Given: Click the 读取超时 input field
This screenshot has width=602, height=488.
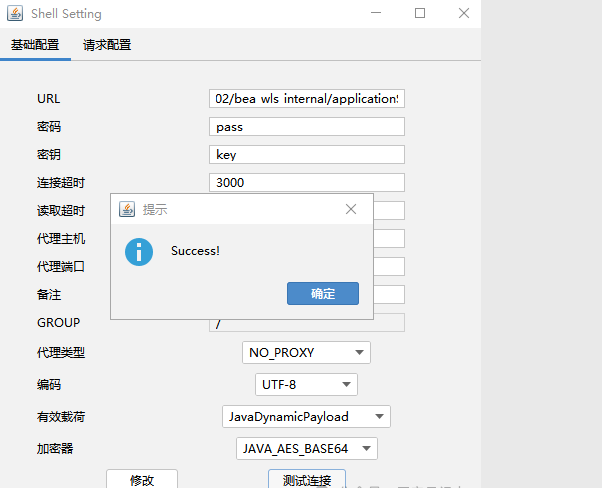Looking at the screenshot, I should [x=389, y=211].
